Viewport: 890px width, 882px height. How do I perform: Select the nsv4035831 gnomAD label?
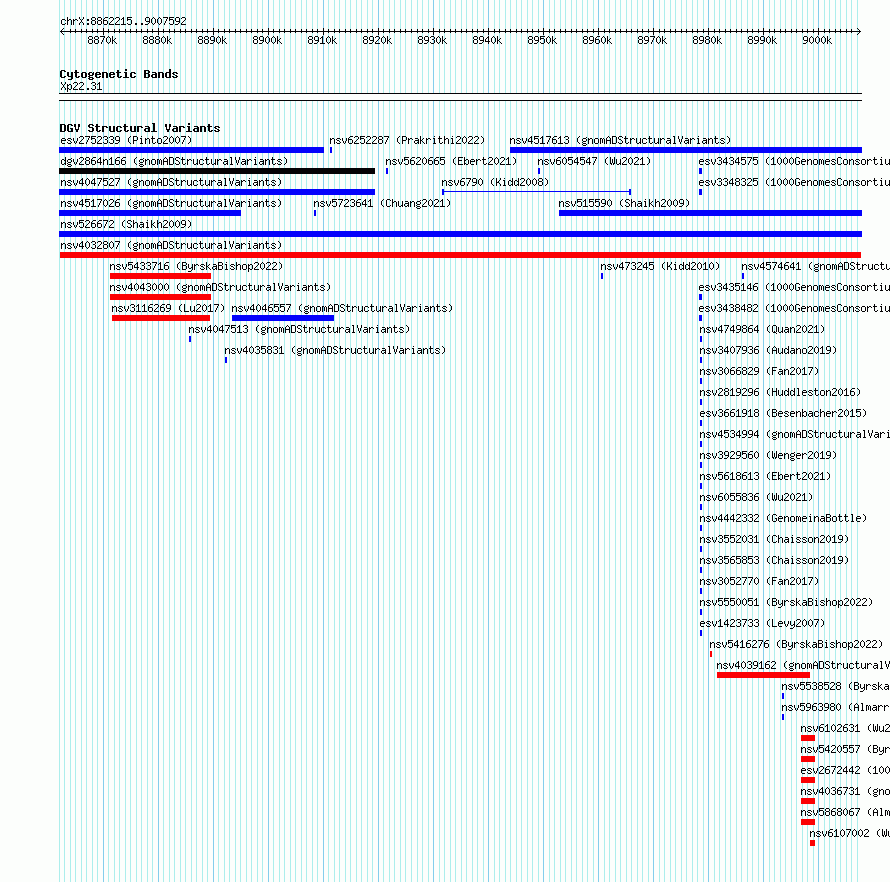coord(335,350)
